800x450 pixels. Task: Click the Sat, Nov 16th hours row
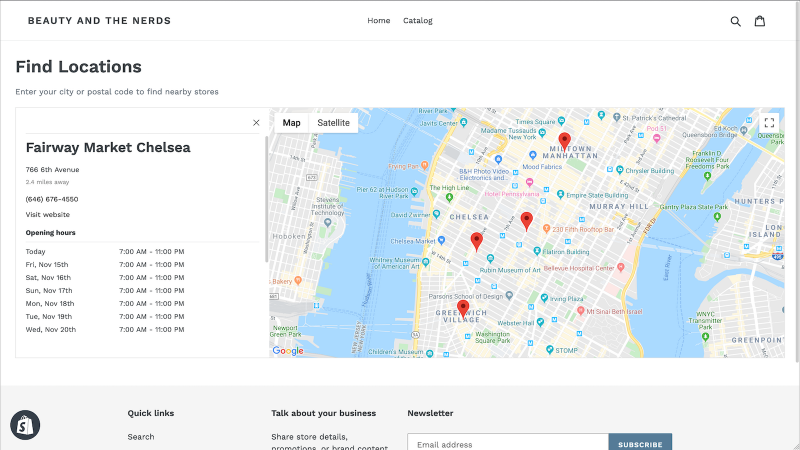point(142,278)
